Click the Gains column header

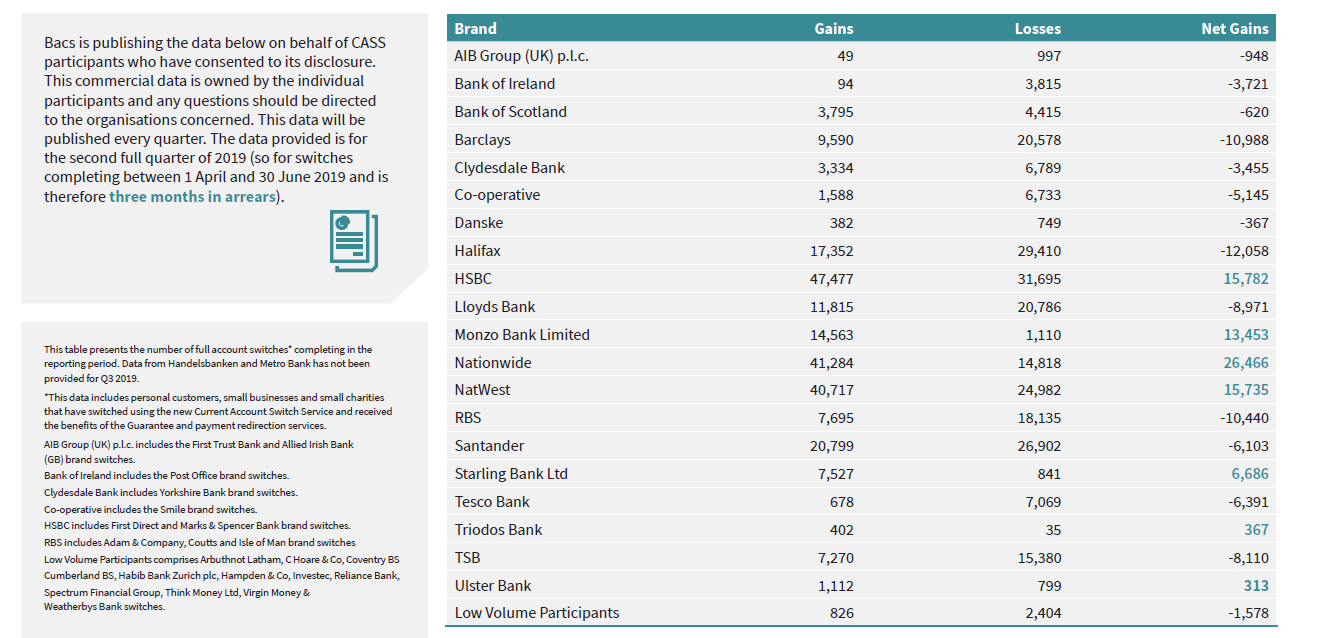point(834,28)
